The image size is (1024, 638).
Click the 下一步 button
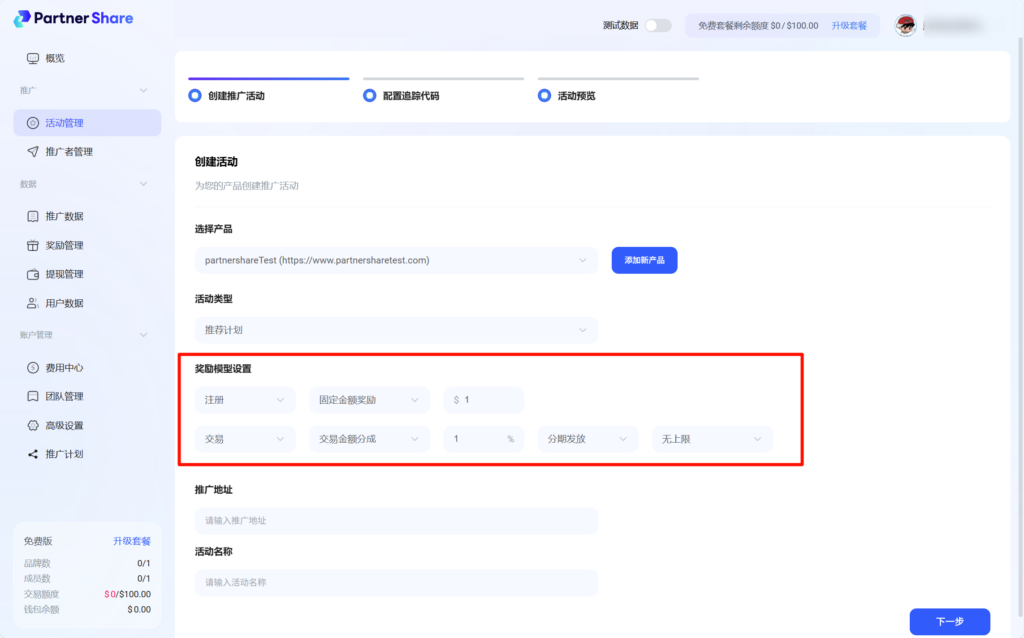(x=949, y=621)
